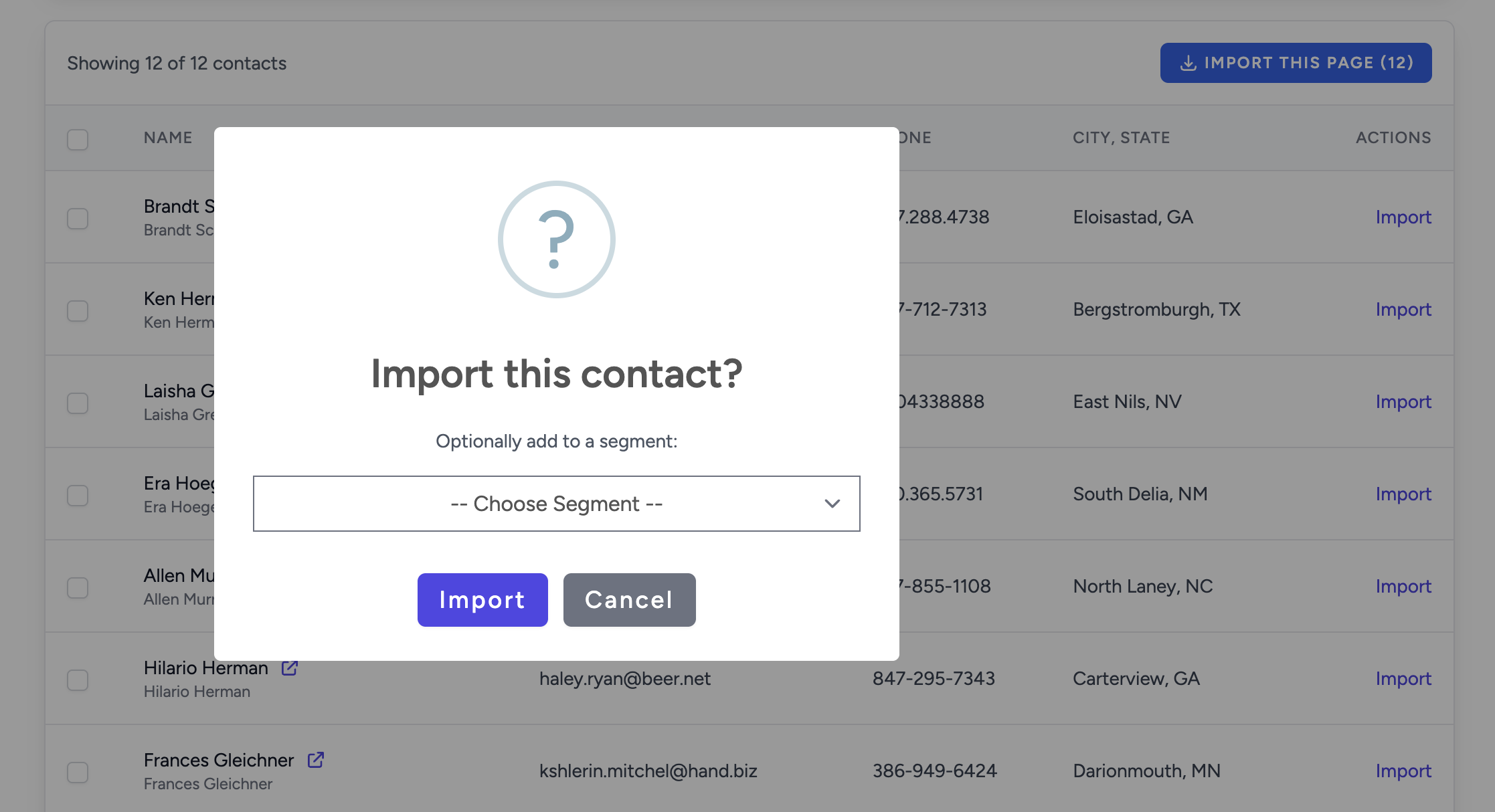The width and height of the screenshot is (1495, 812).
Task: Open the Choose Segment dropdown
Action: pyautogui.click(x=556, y=504)
